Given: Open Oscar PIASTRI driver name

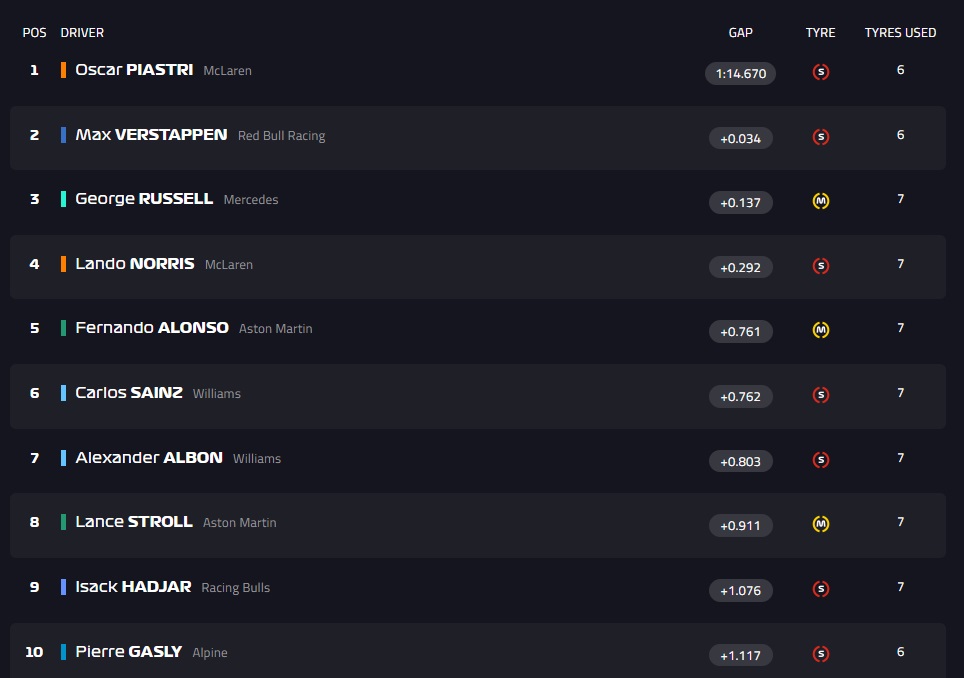Looking at the screenshot, I should pyautogui.click(x=134, y=70).
